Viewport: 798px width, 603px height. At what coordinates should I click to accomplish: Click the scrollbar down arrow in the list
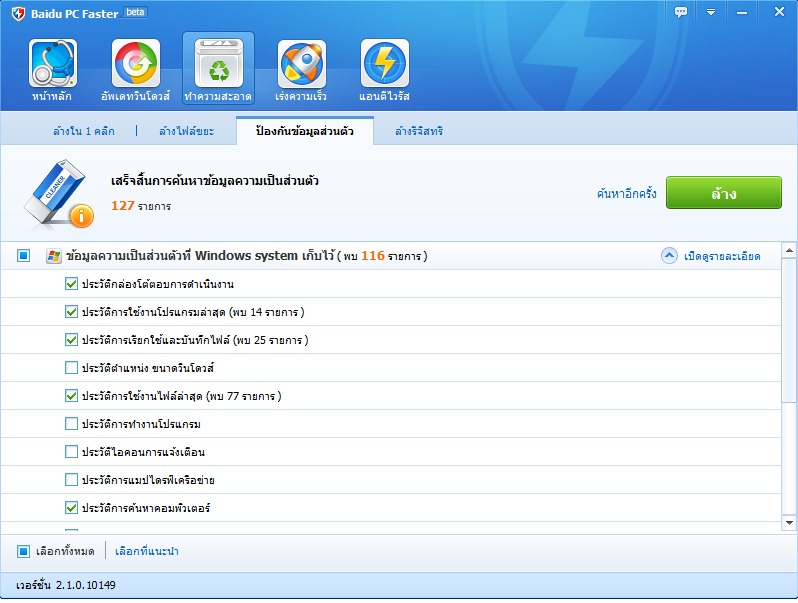789,522
